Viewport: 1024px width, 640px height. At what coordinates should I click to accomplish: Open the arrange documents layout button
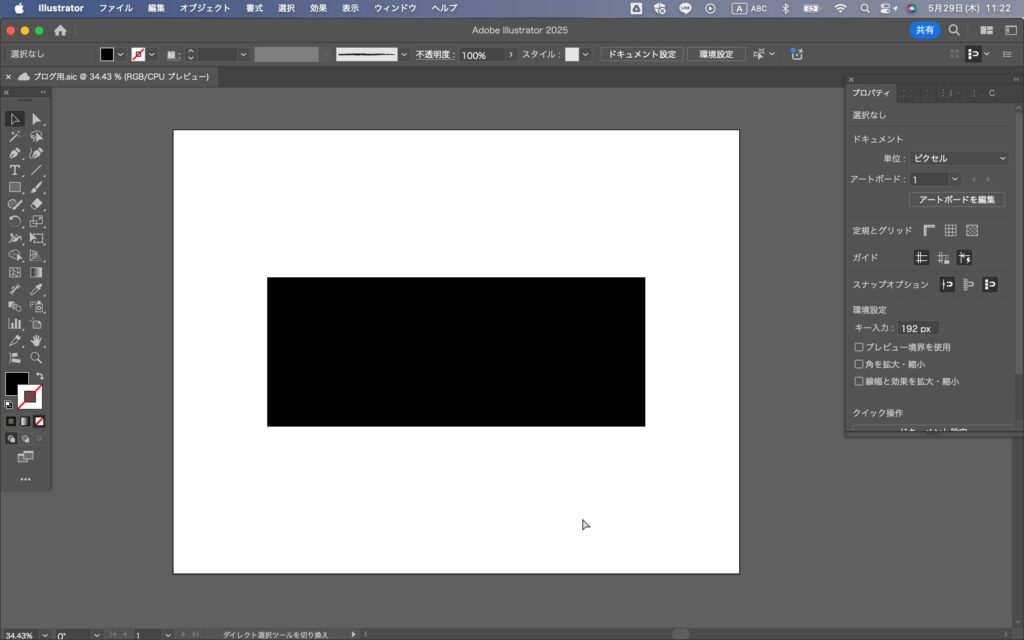tap(987, 30)
